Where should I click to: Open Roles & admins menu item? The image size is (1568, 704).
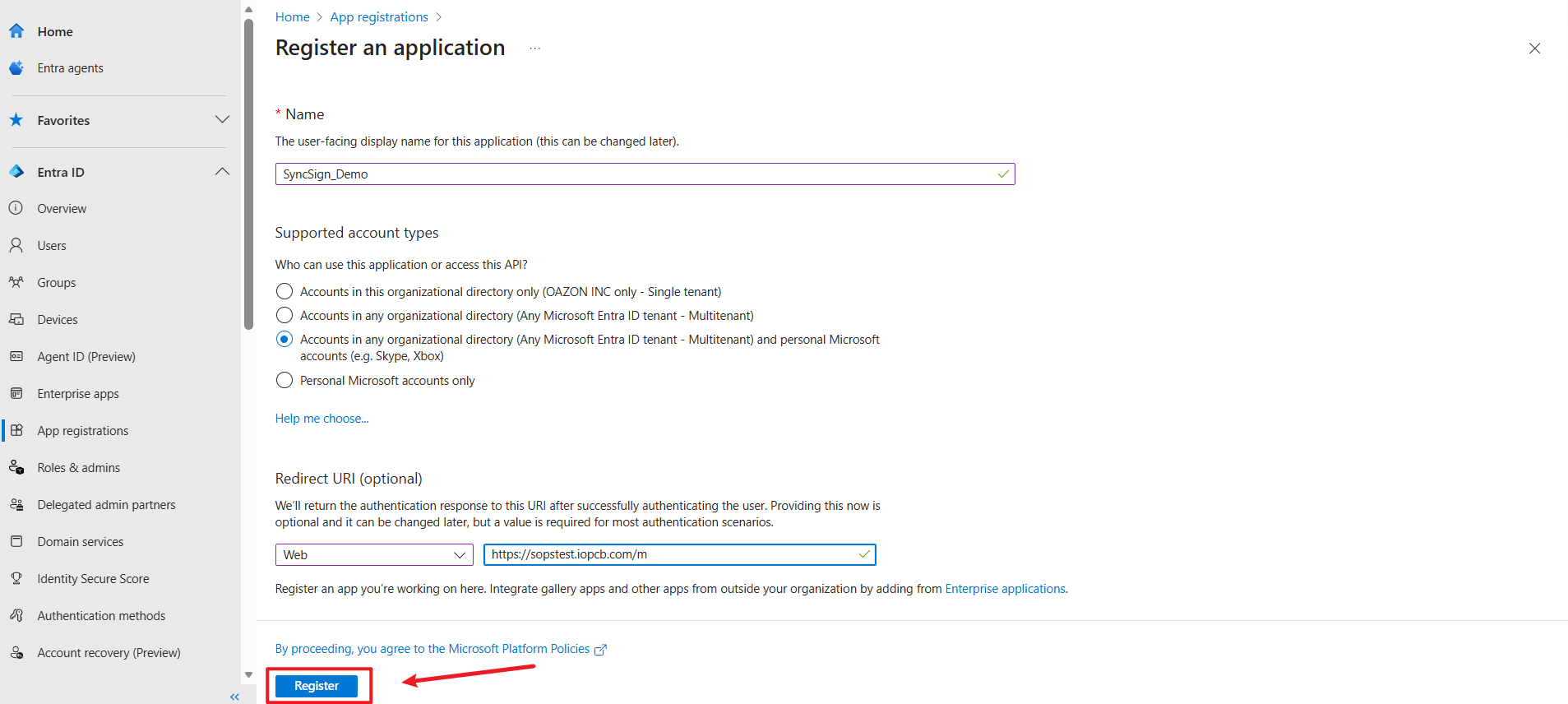coord(79,467)
